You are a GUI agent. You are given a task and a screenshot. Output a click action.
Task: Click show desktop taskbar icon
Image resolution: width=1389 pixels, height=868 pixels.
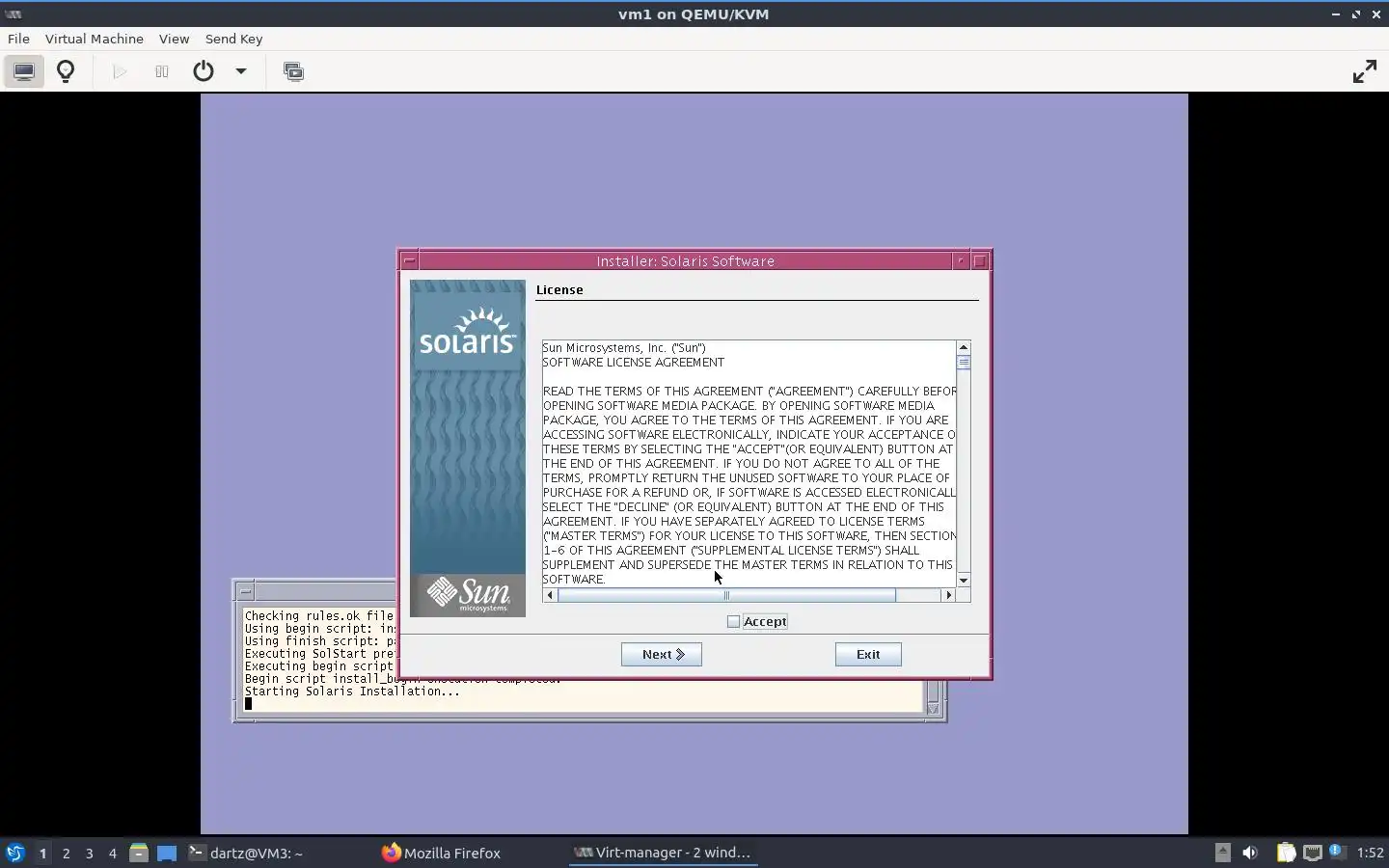tap(167, 853)
